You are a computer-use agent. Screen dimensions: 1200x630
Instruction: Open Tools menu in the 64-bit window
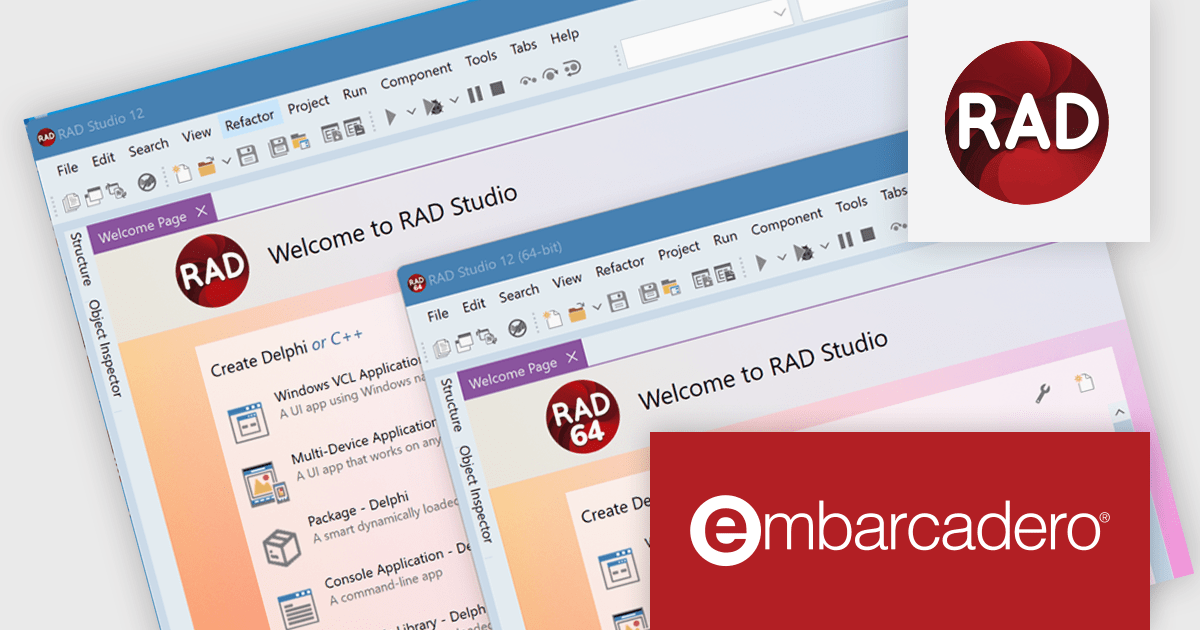851,204
